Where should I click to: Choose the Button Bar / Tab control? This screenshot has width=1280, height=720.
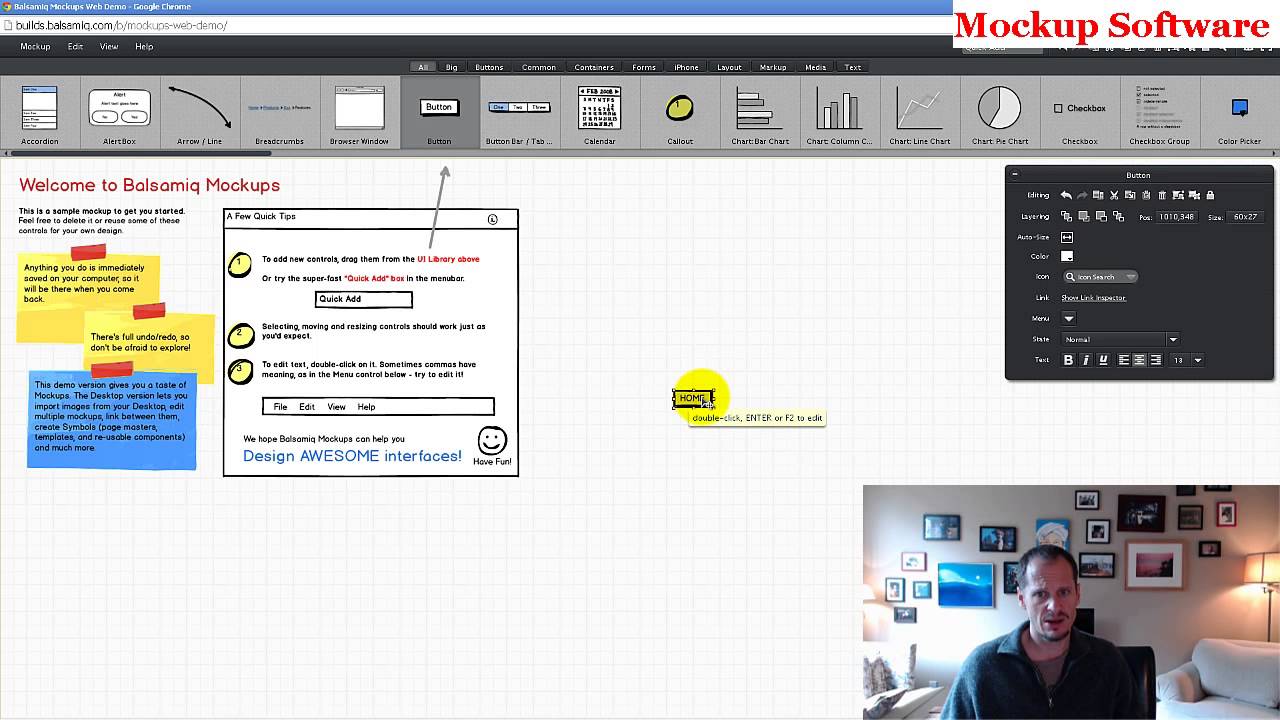point(519,115)
